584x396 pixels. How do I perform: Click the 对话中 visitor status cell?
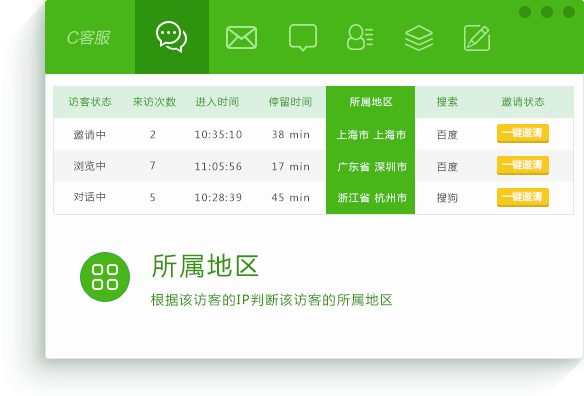point(89,197)
